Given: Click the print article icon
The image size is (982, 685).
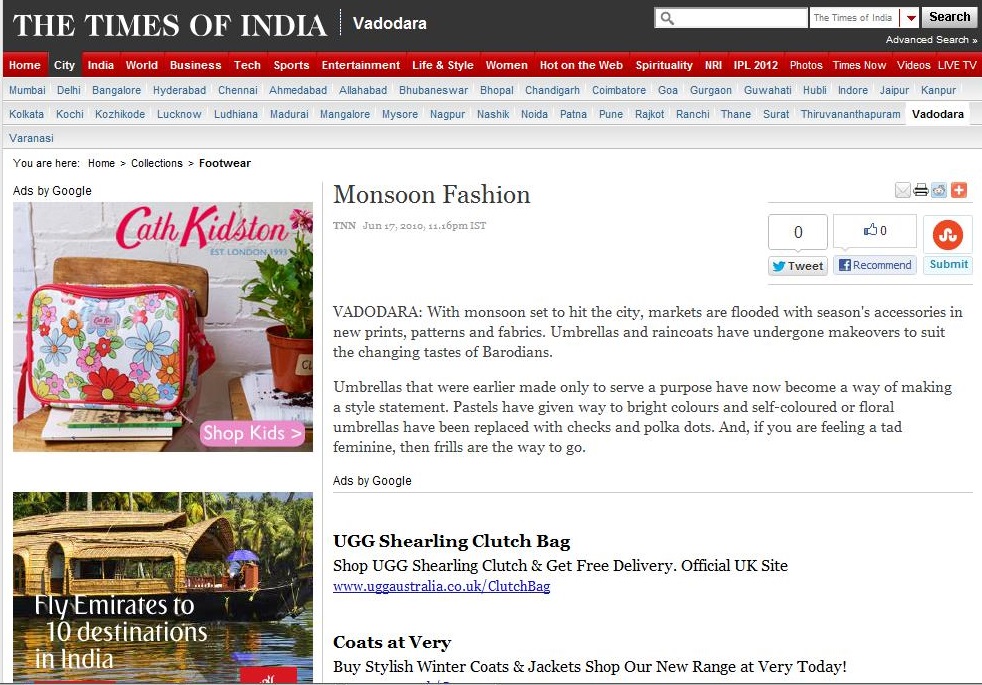Looking at the screenshot, I should [x=921, y=190].
